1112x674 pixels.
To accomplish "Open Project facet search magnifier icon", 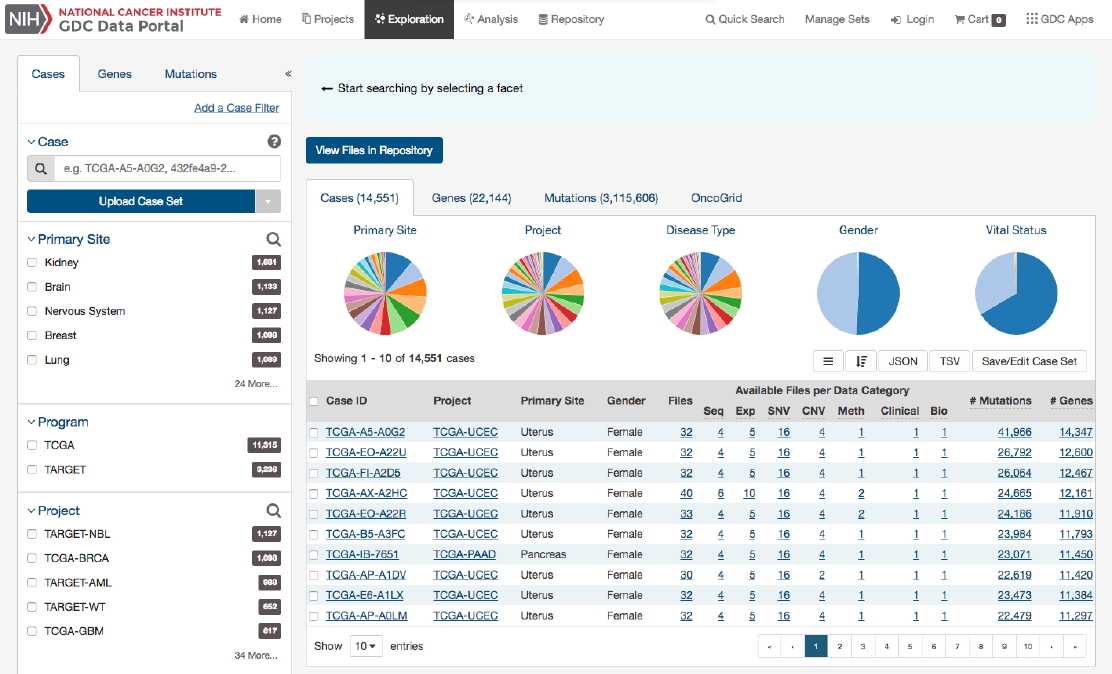I will tap(273, 511).
